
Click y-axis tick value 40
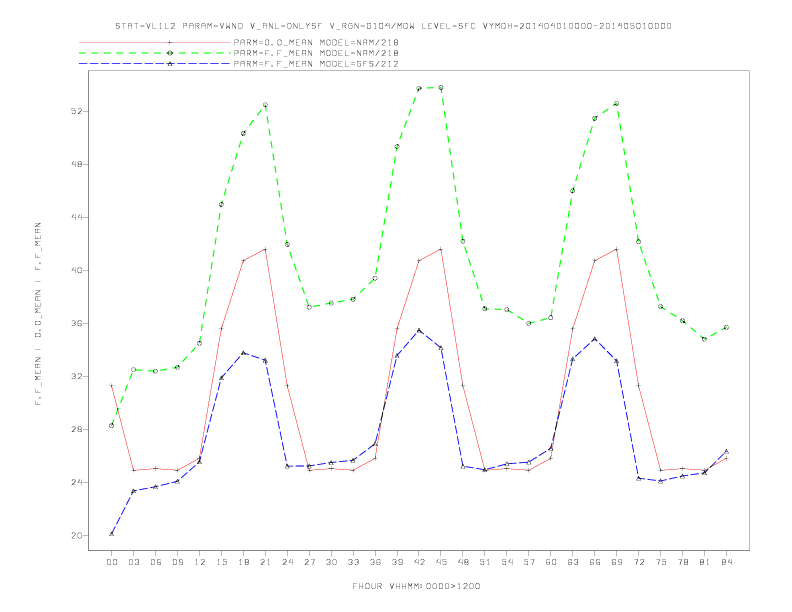pyautogui.click(x=77, y=271)
